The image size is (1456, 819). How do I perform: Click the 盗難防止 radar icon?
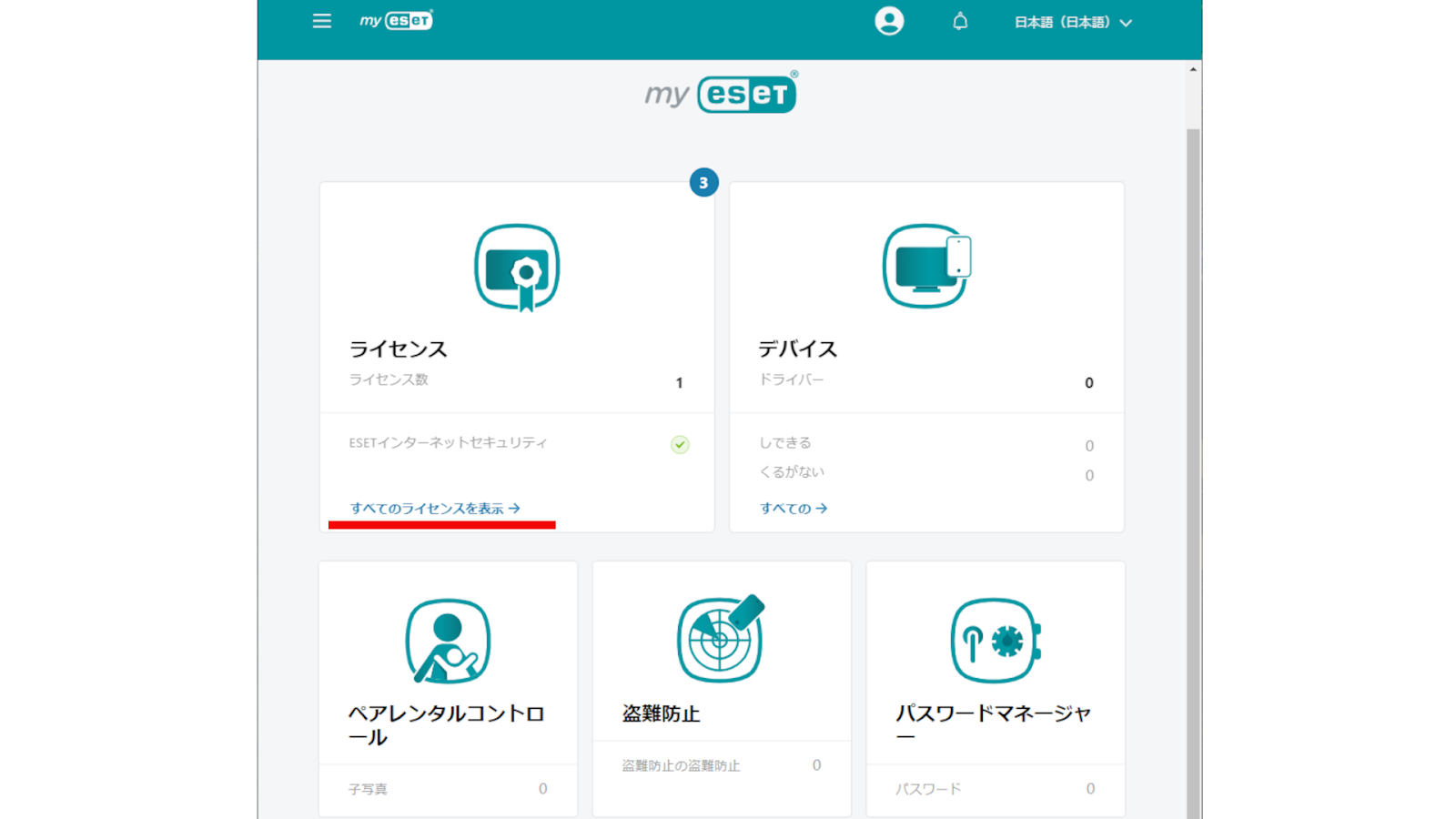click(x=721, y=639)
